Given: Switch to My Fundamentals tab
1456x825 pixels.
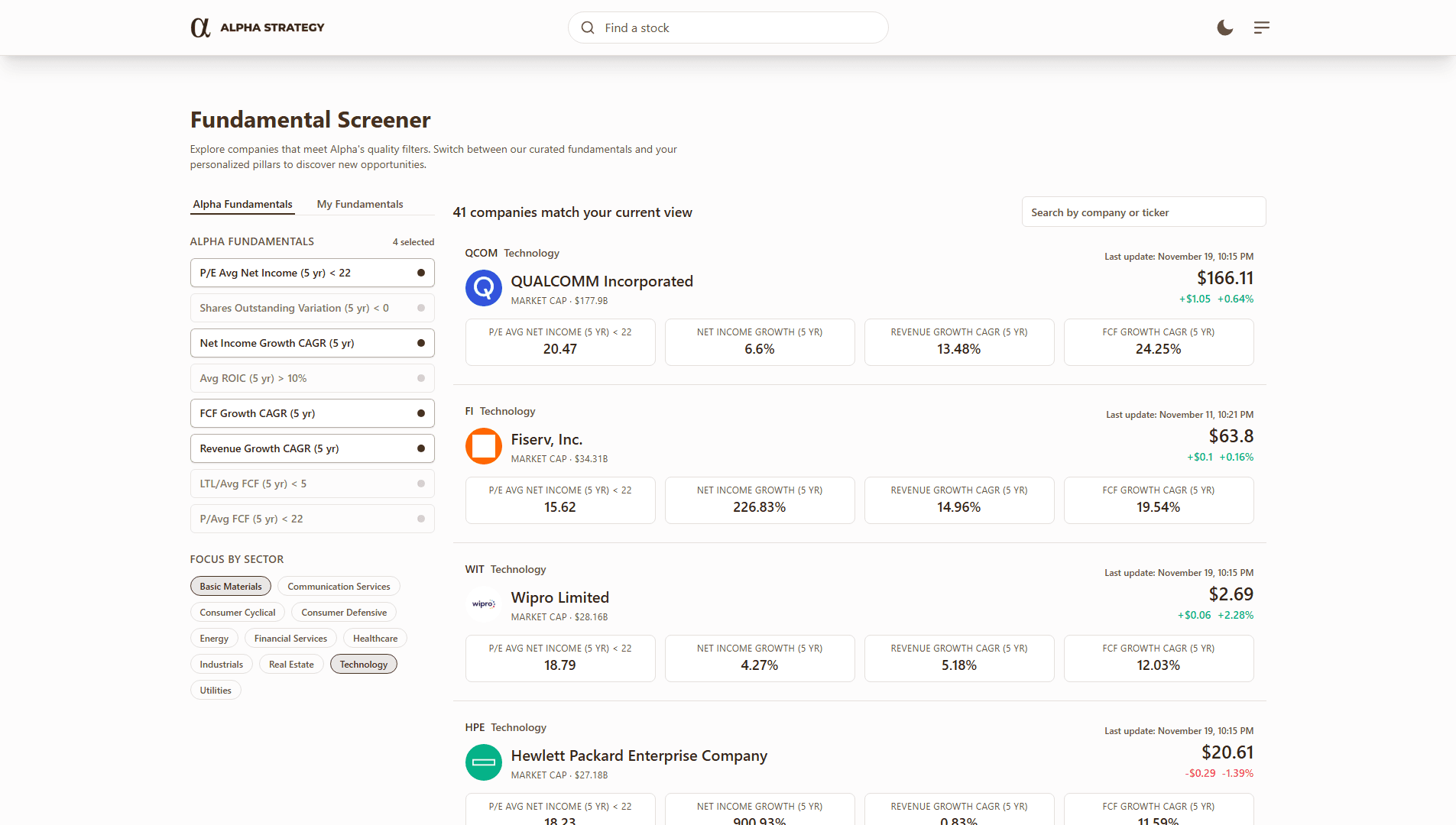Looking at the screenshot, I should [359, 204].
